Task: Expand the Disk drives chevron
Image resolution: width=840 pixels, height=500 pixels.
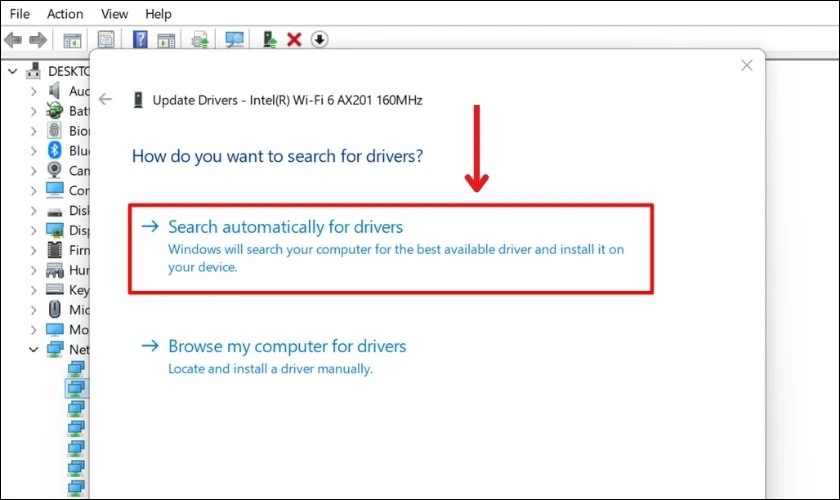Action: (x=33, y=211)
